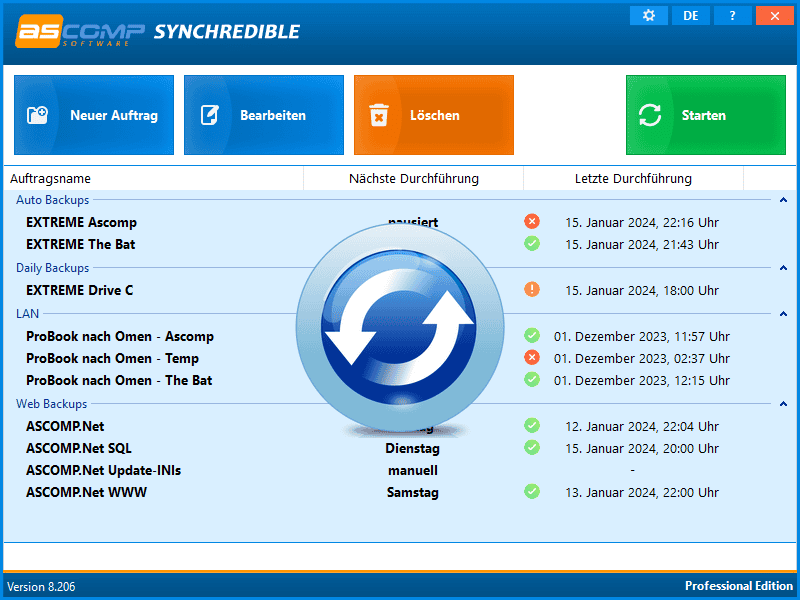Click the orange warning icon for EXTREME Drive C
The width and height of the screenshot is (800, 600).
pyautogui.click(x=532, y=289)
